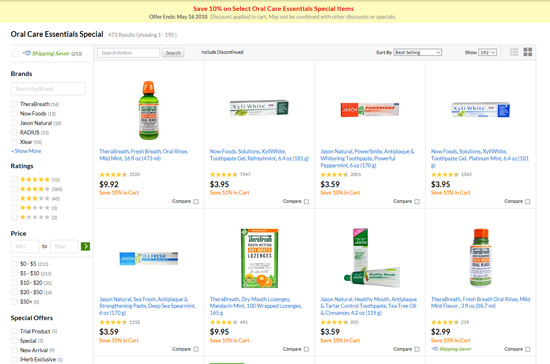The height and width of the screenshot is (364, 550).
Task: Click the Search button
Action: coord(173,53)
